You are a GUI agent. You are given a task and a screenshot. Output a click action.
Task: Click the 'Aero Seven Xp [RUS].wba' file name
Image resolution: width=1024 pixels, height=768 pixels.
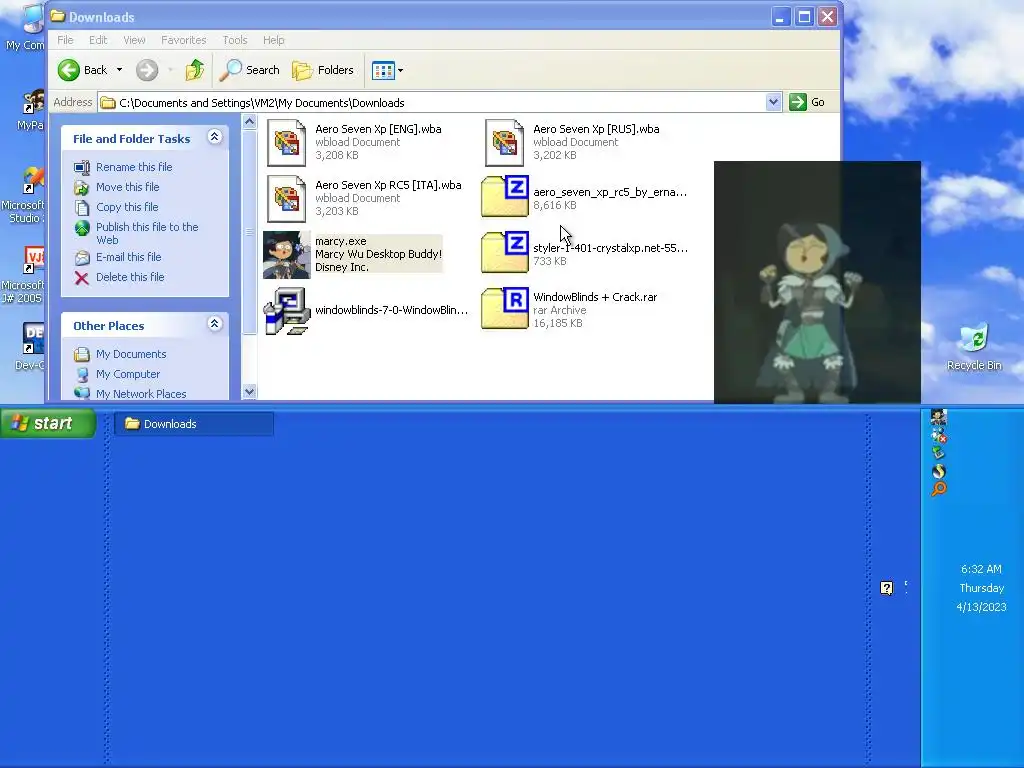tap(596, 129)
